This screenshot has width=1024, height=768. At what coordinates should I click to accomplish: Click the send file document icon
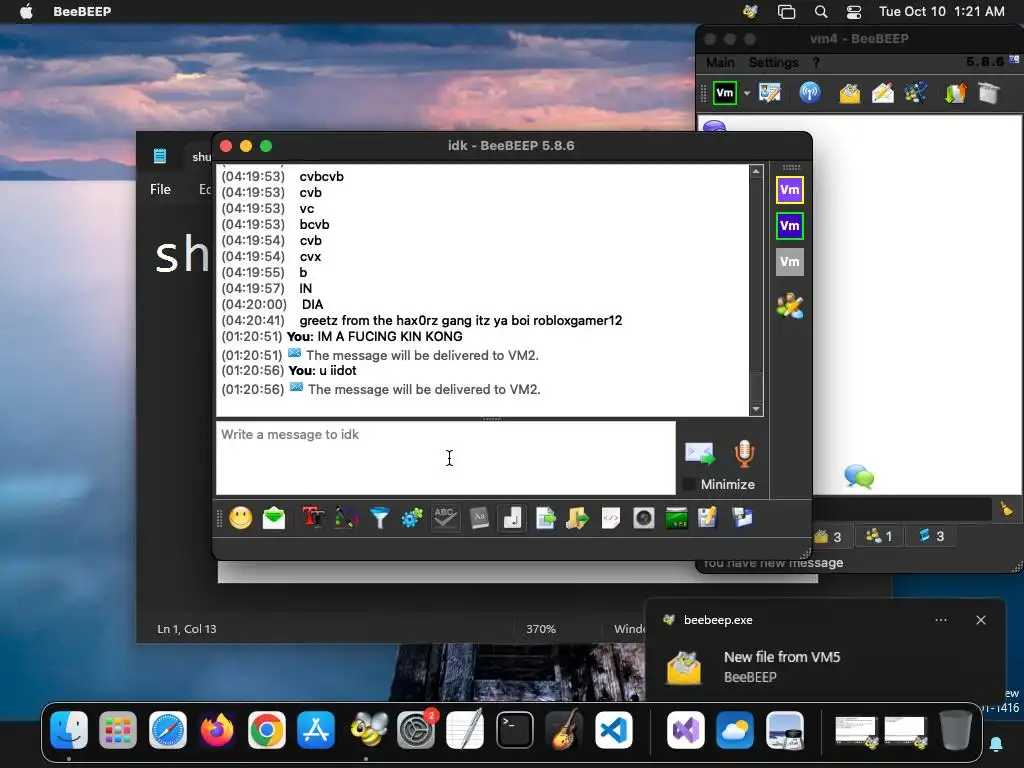(x=545, y=518)
